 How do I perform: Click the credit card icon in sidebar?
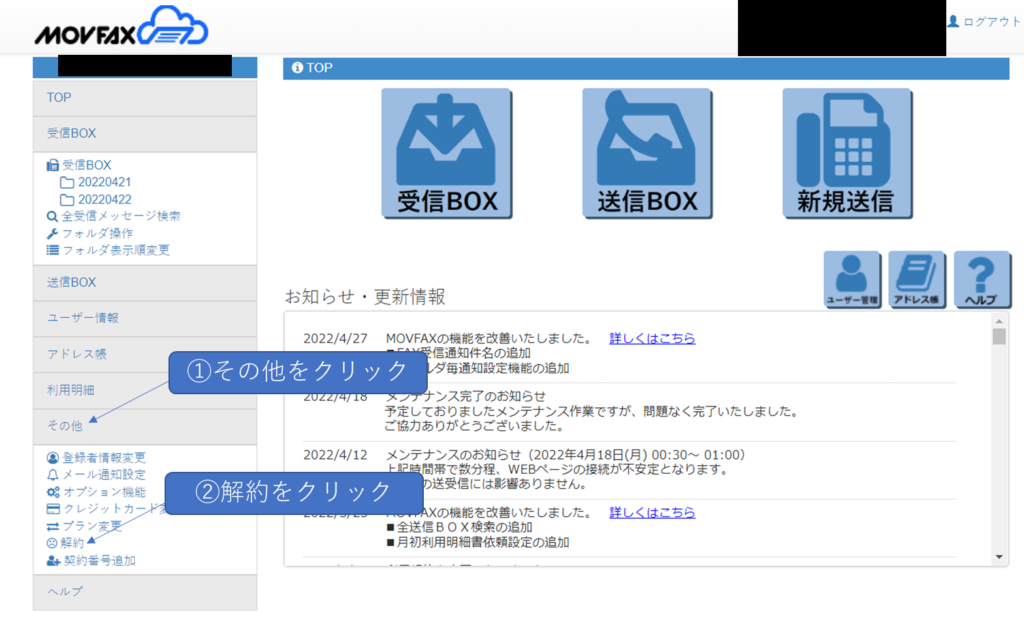point(53,509)
